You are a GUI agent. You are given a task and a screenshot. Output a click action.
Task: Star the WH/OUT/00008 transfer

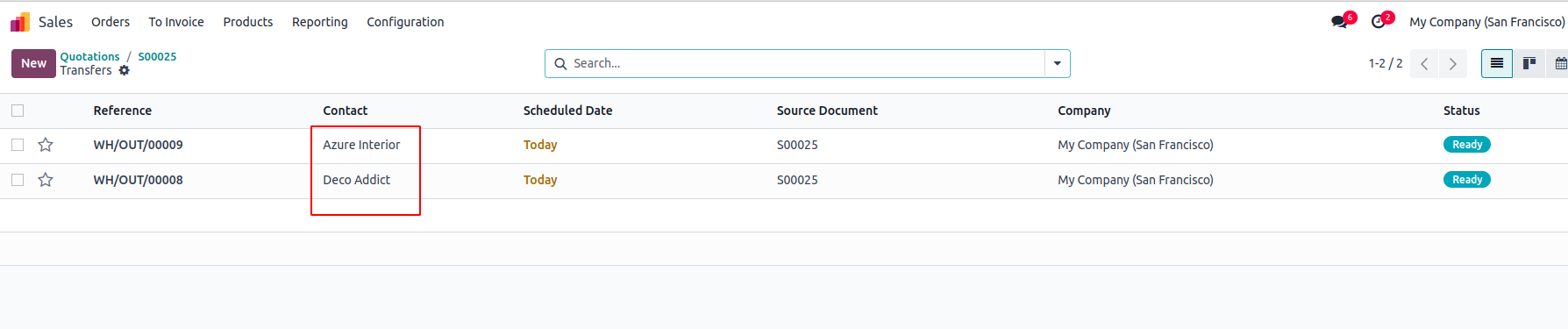[46, 180]
